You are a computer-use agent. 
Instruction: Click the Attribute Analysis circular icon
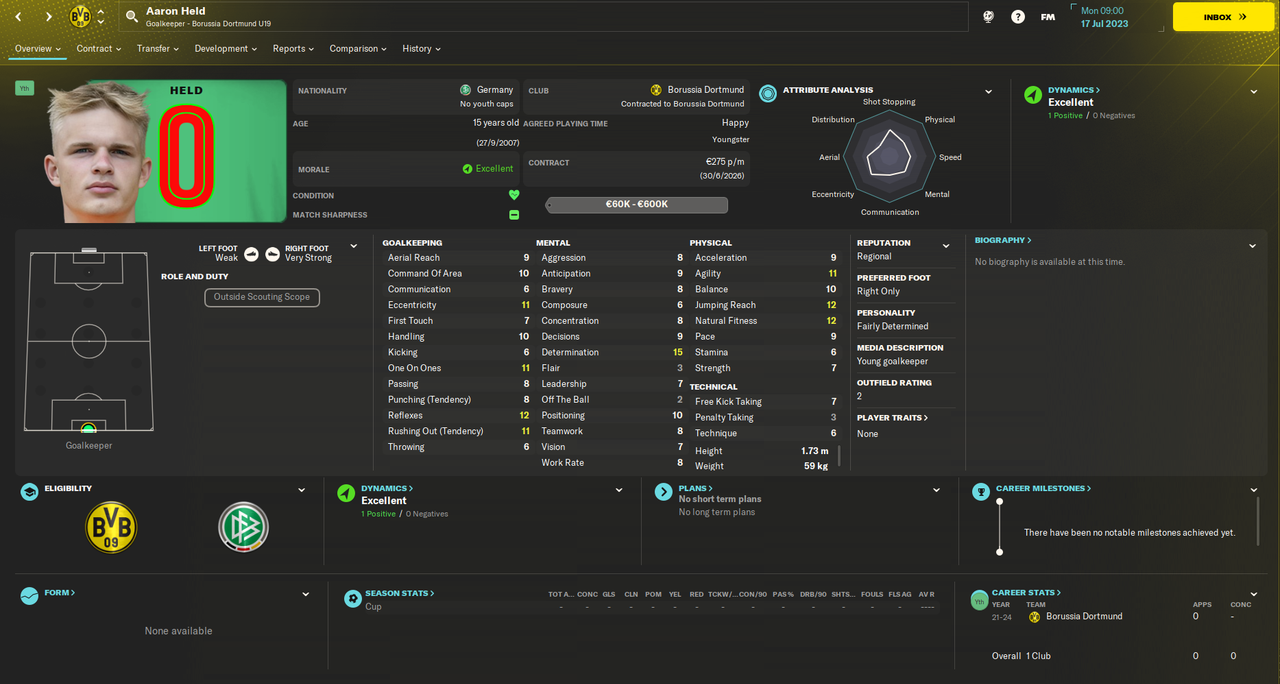pos(768,93)
